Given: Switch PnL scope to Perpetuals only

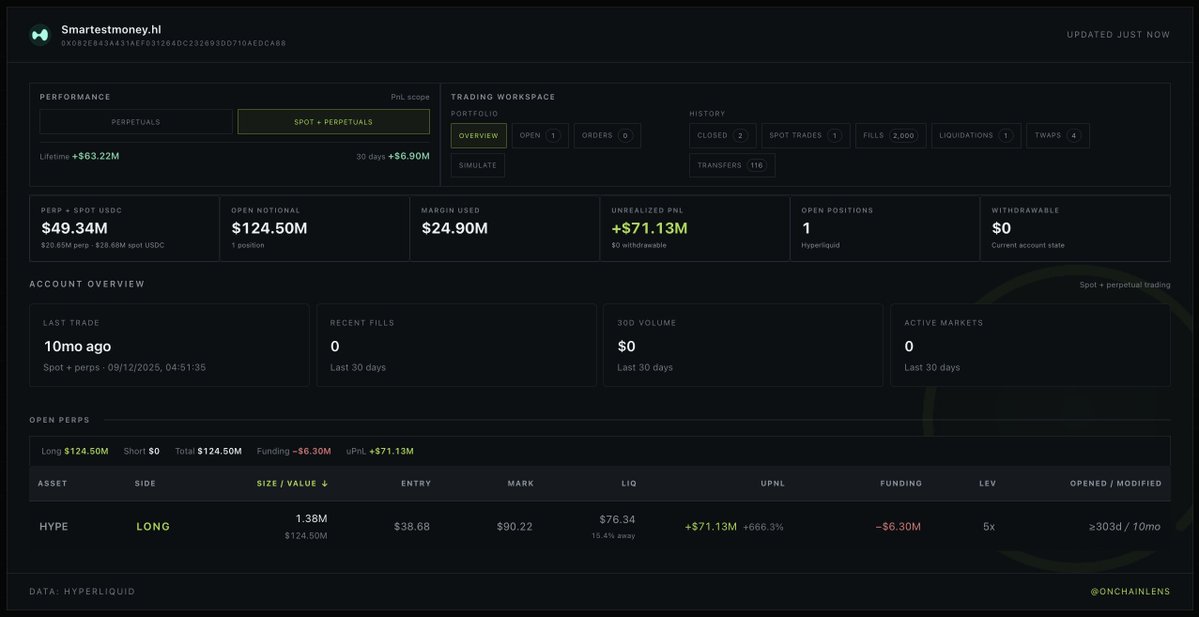Looking at the screenshot, I should [136, 122].
